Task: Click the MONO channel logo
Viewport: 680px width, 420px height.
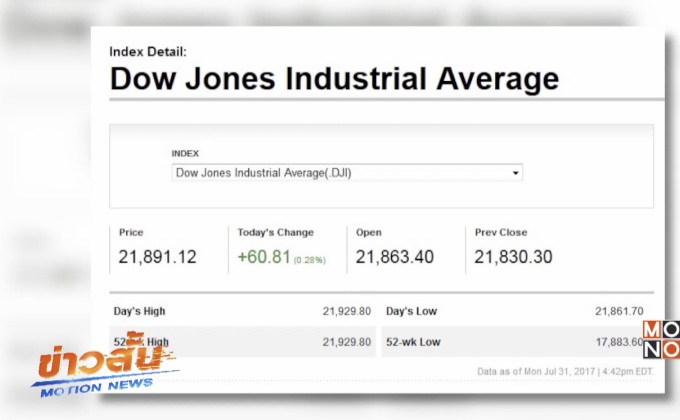Action: click(661, 340)
